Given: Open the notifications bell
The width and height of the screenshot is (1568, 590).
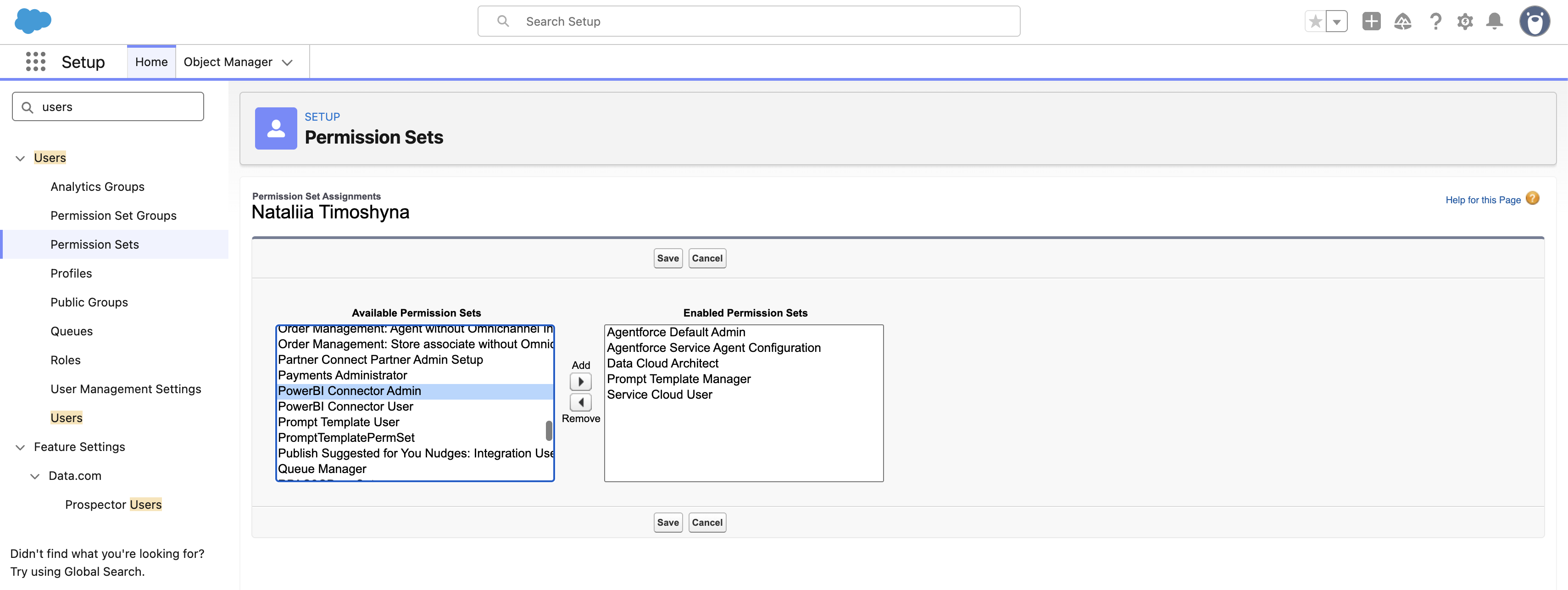Looking at the screenshot, I should 1494,21.
